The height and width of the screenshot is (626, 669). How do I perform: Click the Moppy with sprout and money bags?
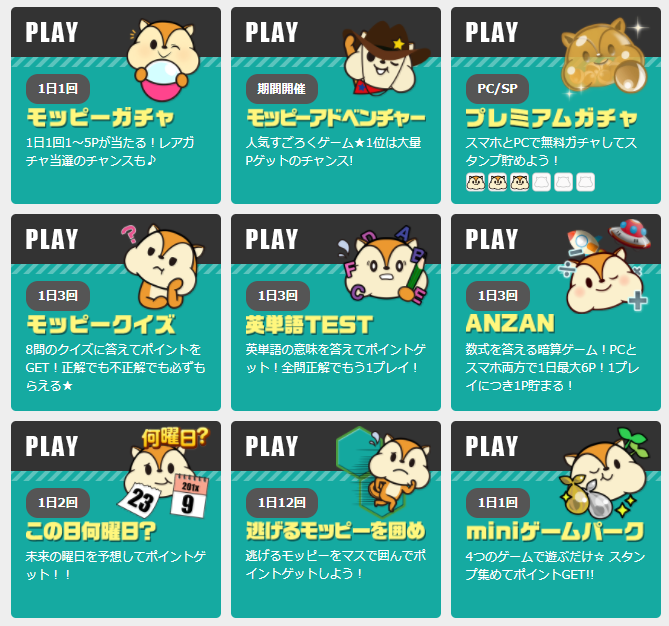[x=605, y=472]
